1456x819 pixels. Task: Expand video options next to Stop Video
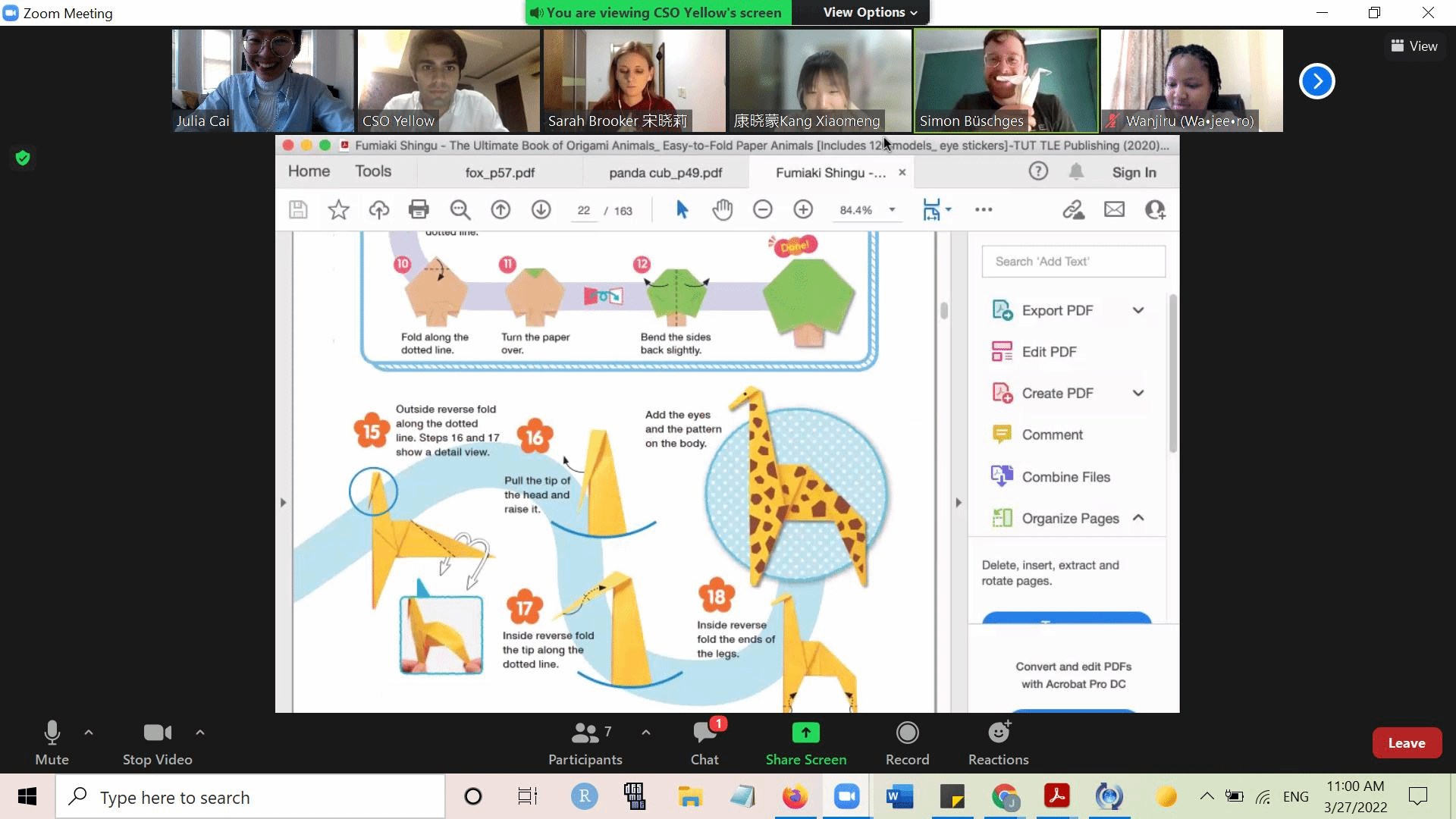(x=200, y=733)
